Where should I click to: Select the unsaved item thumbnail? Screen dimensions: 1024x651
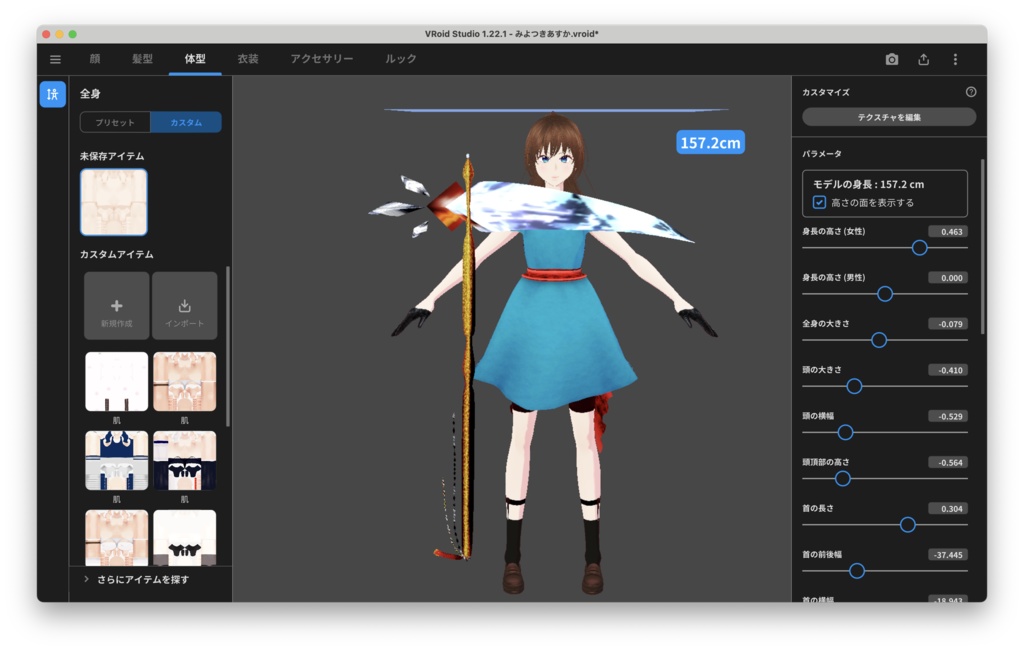point(114,202)
